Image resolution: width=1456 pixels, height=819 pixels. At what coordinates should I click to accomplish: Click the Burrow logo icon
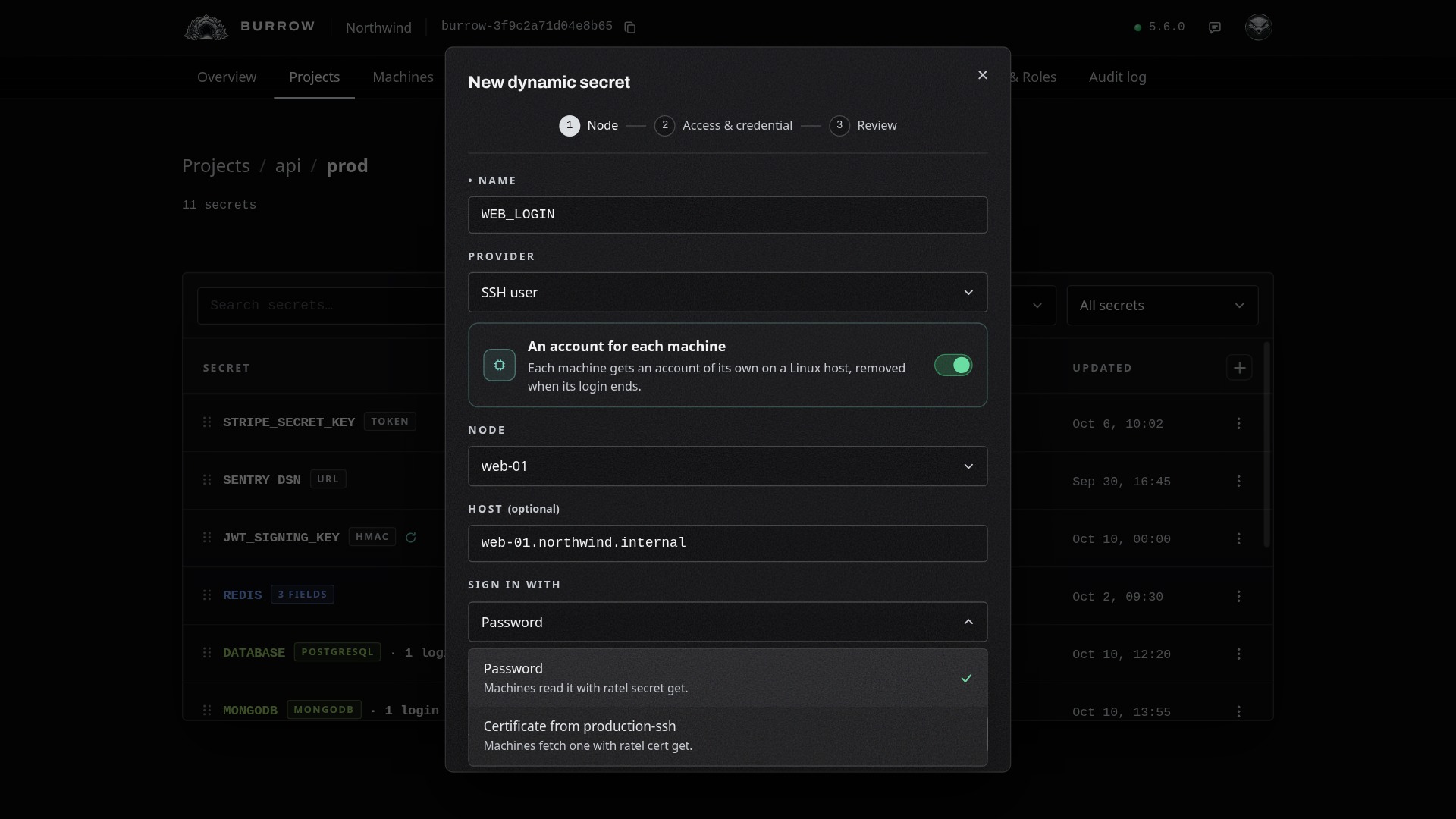(206, 27)
